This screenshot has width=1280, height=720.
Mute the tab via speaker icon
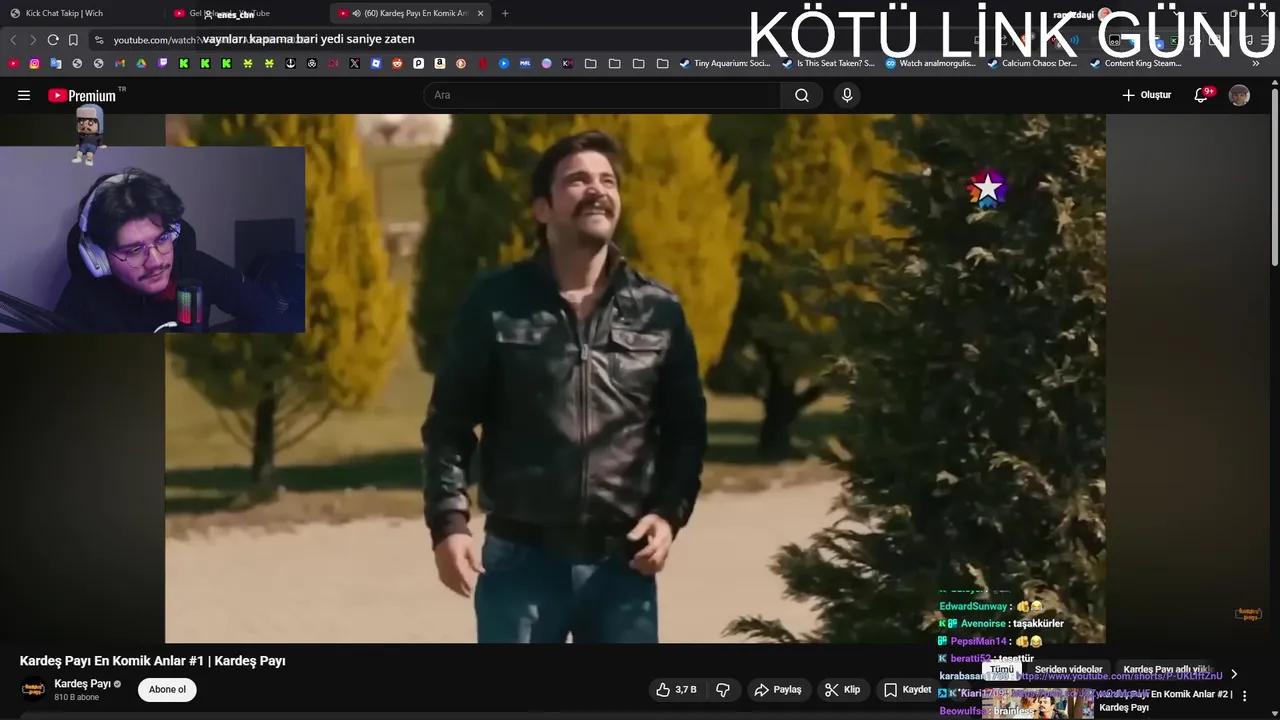[x=357, y=13]
